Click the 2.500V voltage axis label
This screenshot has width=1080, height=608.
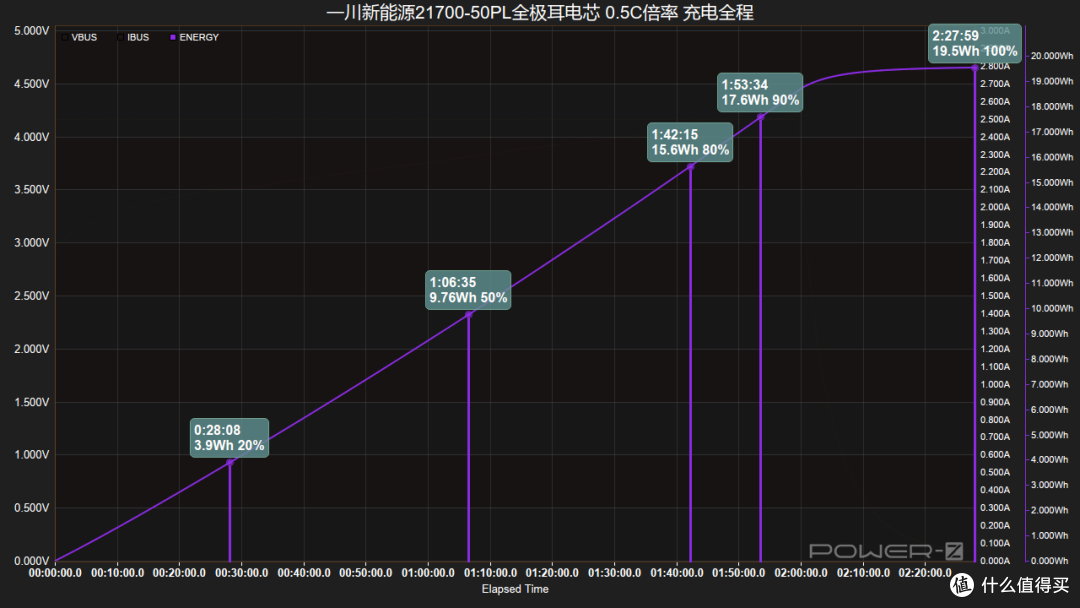coord(32,296)
